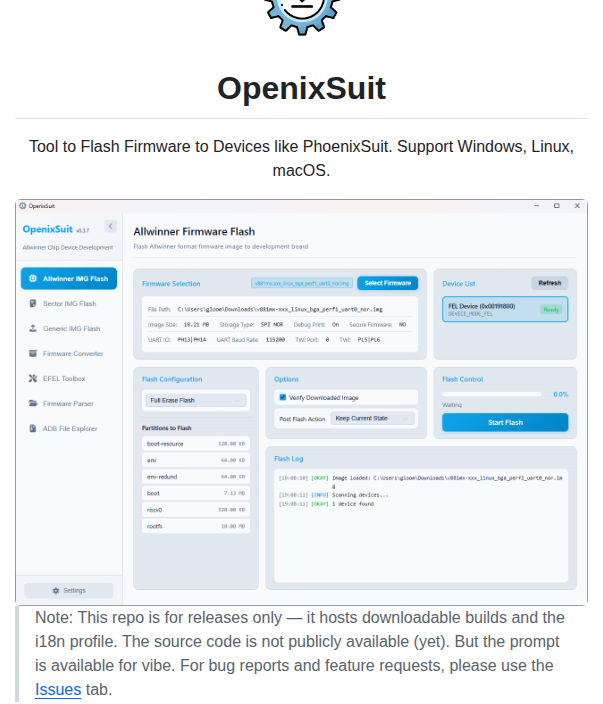Maximize the OpenixSuit window
This screenshot has width=603, height=704.
click(x=557, y=206)
